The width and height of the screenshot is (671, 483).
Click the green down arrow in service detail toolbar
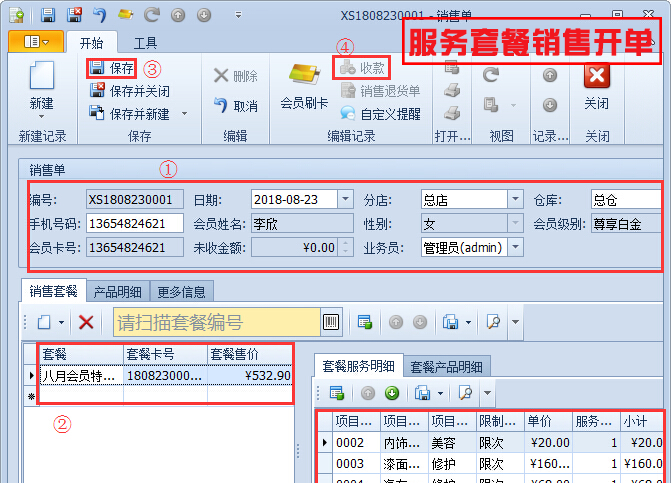[x=391, y=392]
